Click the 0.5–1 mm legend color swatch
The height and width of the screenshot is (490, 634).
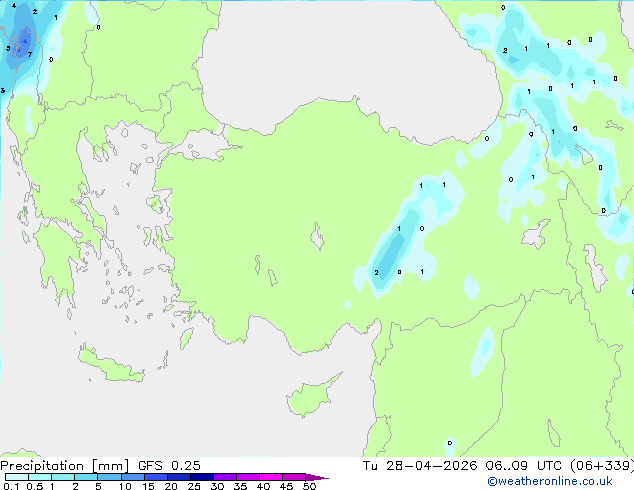point(40,477)
